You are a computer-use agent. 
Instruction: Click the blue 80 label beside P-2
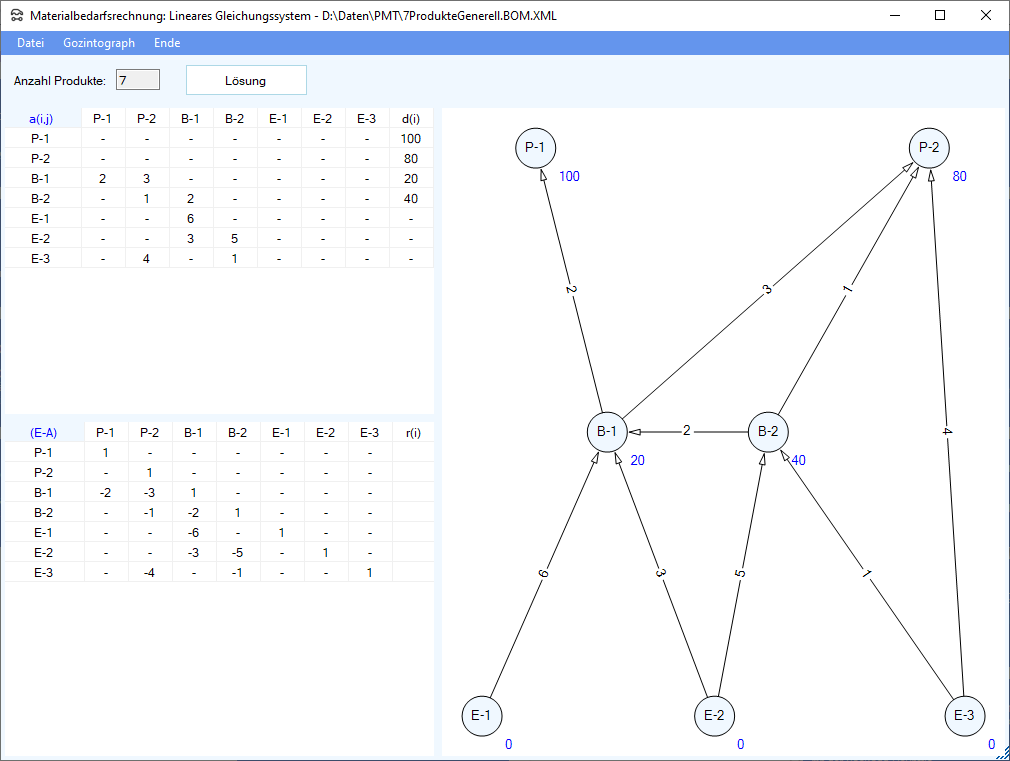[959, 177]
